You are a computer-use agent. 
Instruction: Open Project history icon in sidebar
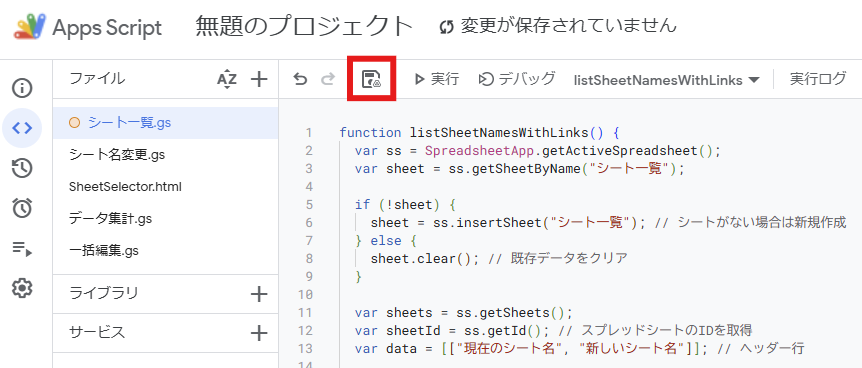pyautogui.click(x=22, y=168)
